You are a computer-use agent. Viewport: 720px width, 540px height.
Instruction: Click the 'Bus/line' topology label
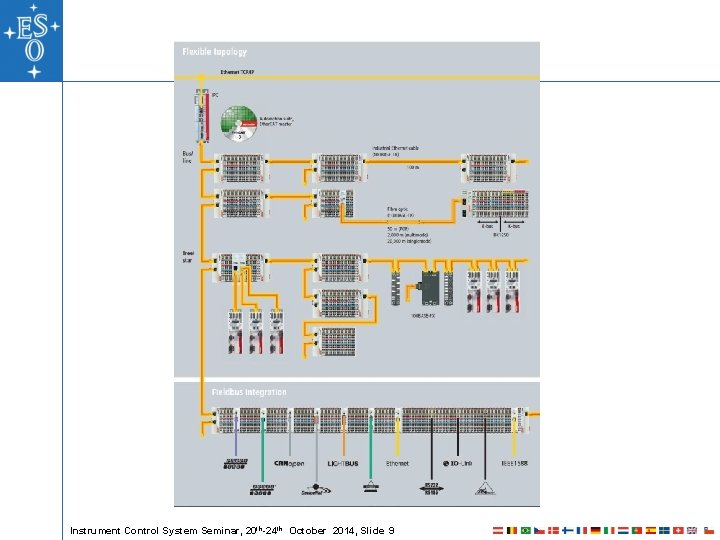coord(187,157)
